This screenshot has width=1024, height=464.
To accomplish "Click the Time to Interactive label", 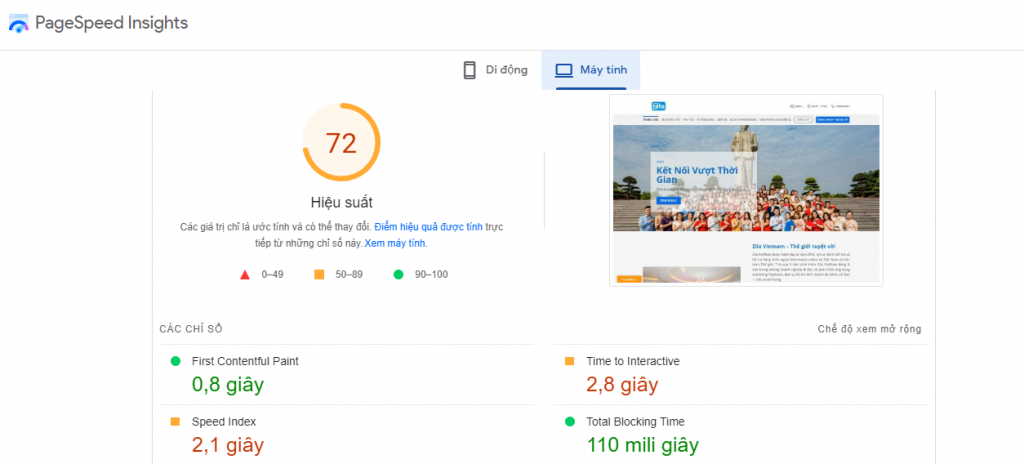I will click(x=633, y=361).
